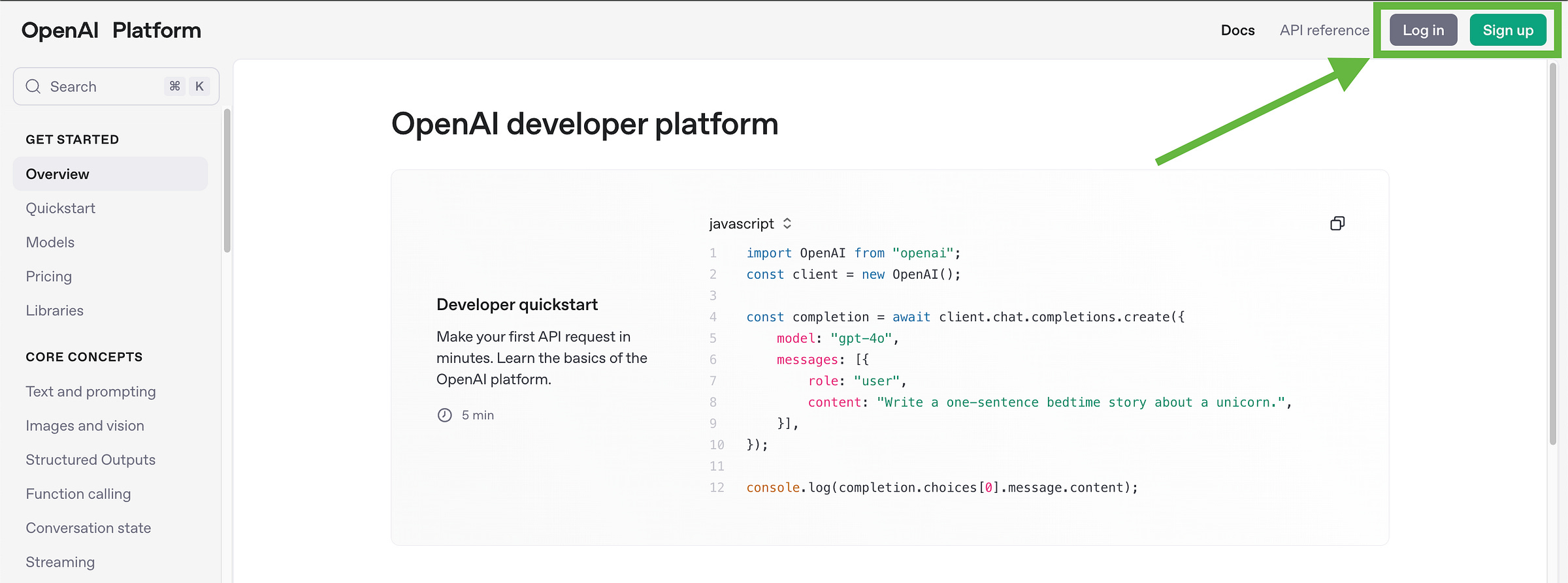Click the console.log code line
1568x583 pixels.
coord(942,488)
